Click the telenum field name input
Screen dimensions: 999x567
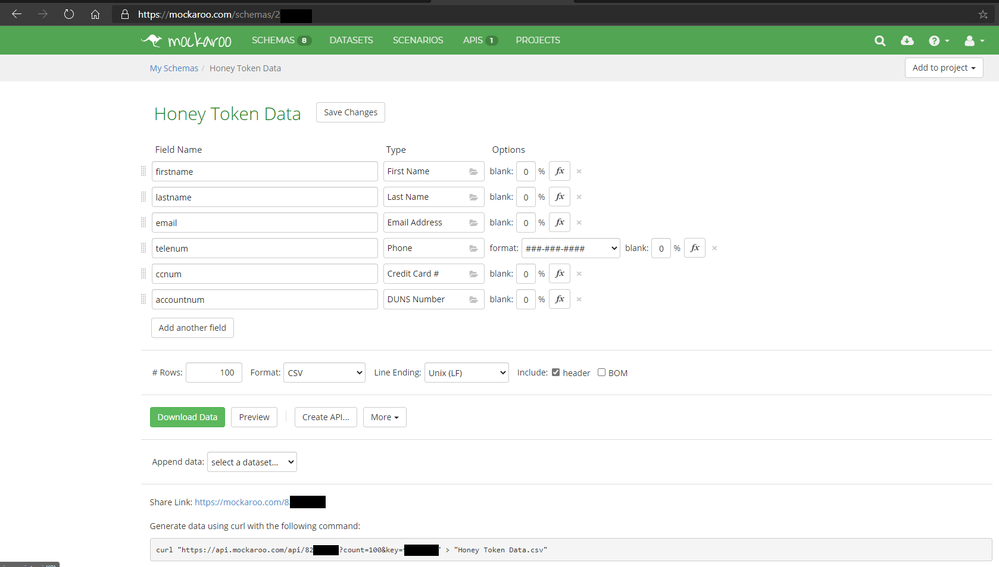point(264,248)
